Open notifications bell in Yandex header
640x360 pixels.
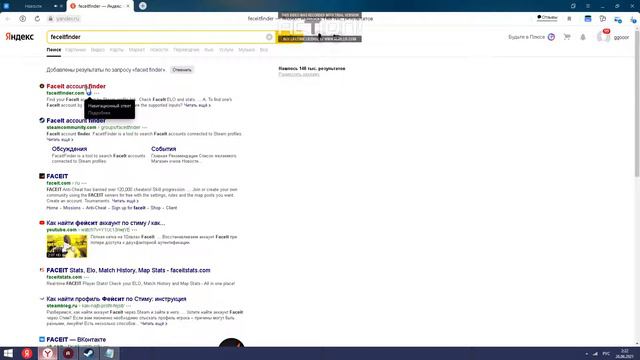pyautogui.click(x=583, y=37)
